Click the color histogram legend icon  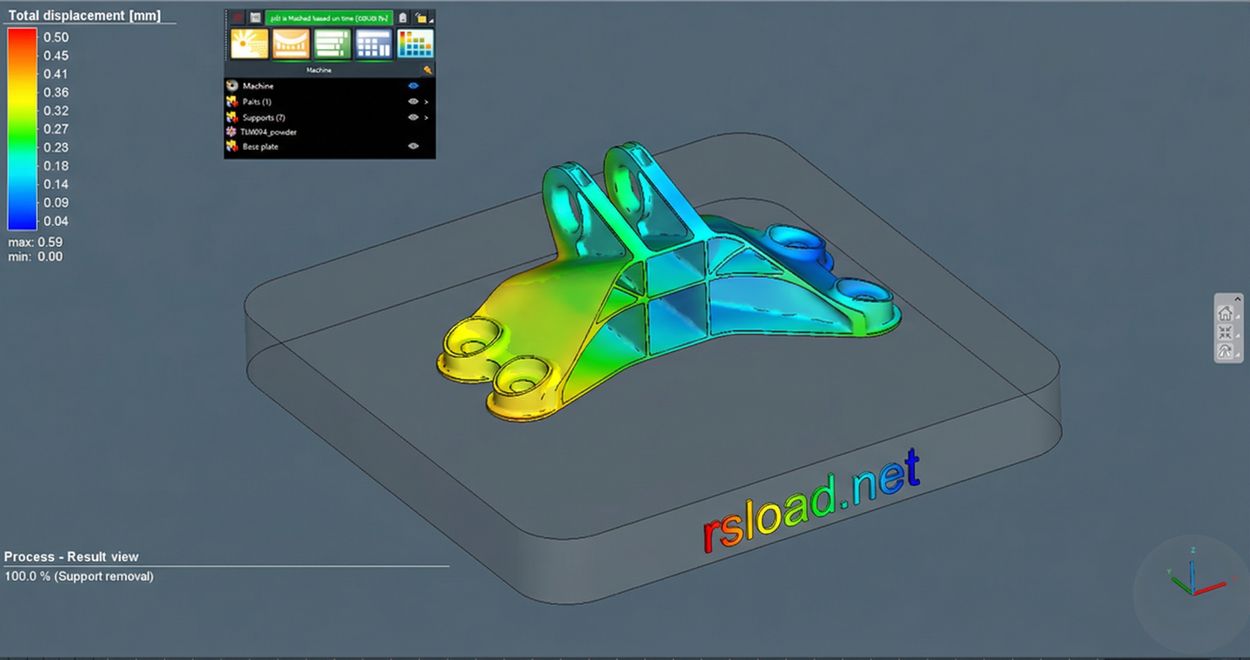pos(415,43)
